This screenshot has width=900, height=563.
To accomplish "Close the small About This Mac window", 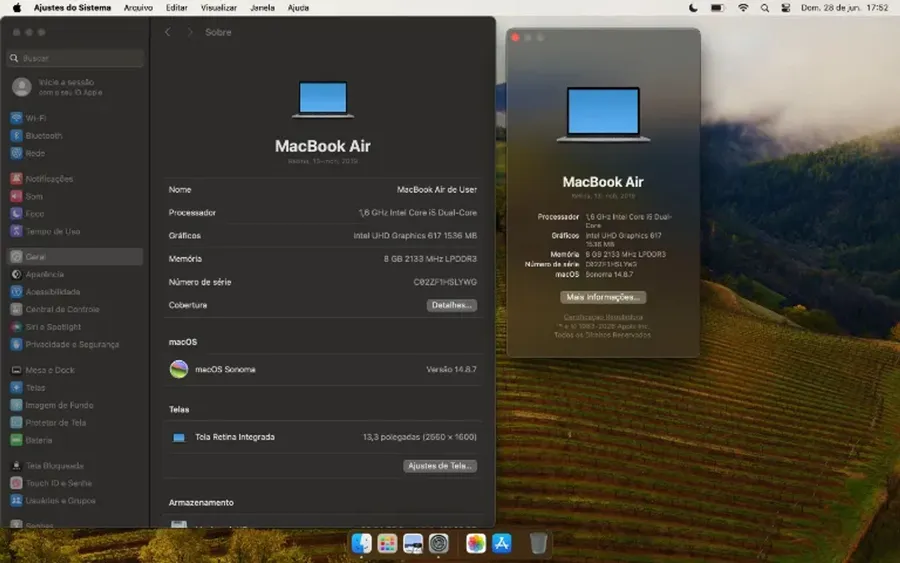I will point(515,37).
